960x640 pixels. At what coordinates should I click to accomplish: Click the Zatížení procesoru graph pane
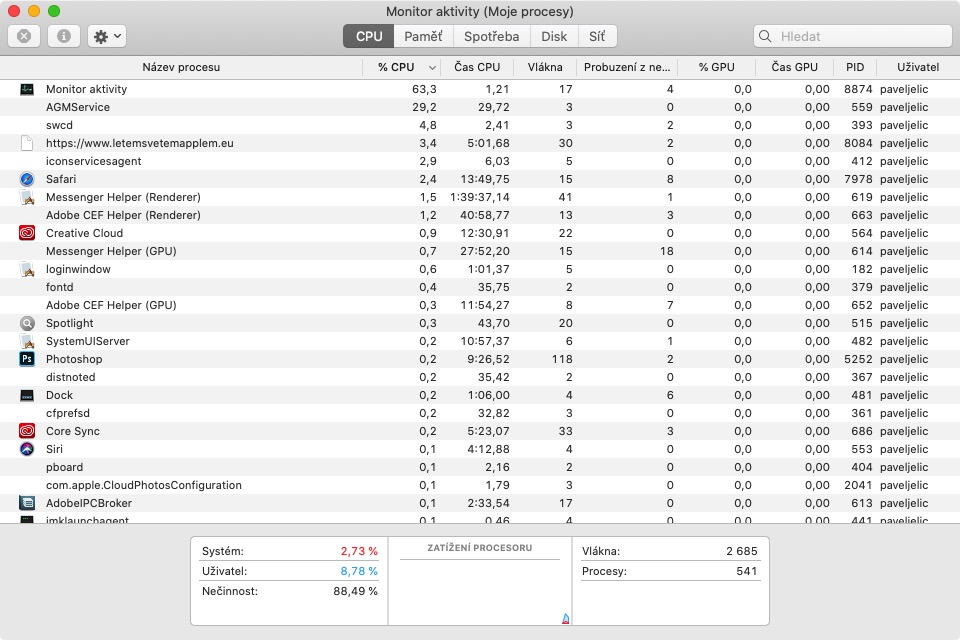479,588
